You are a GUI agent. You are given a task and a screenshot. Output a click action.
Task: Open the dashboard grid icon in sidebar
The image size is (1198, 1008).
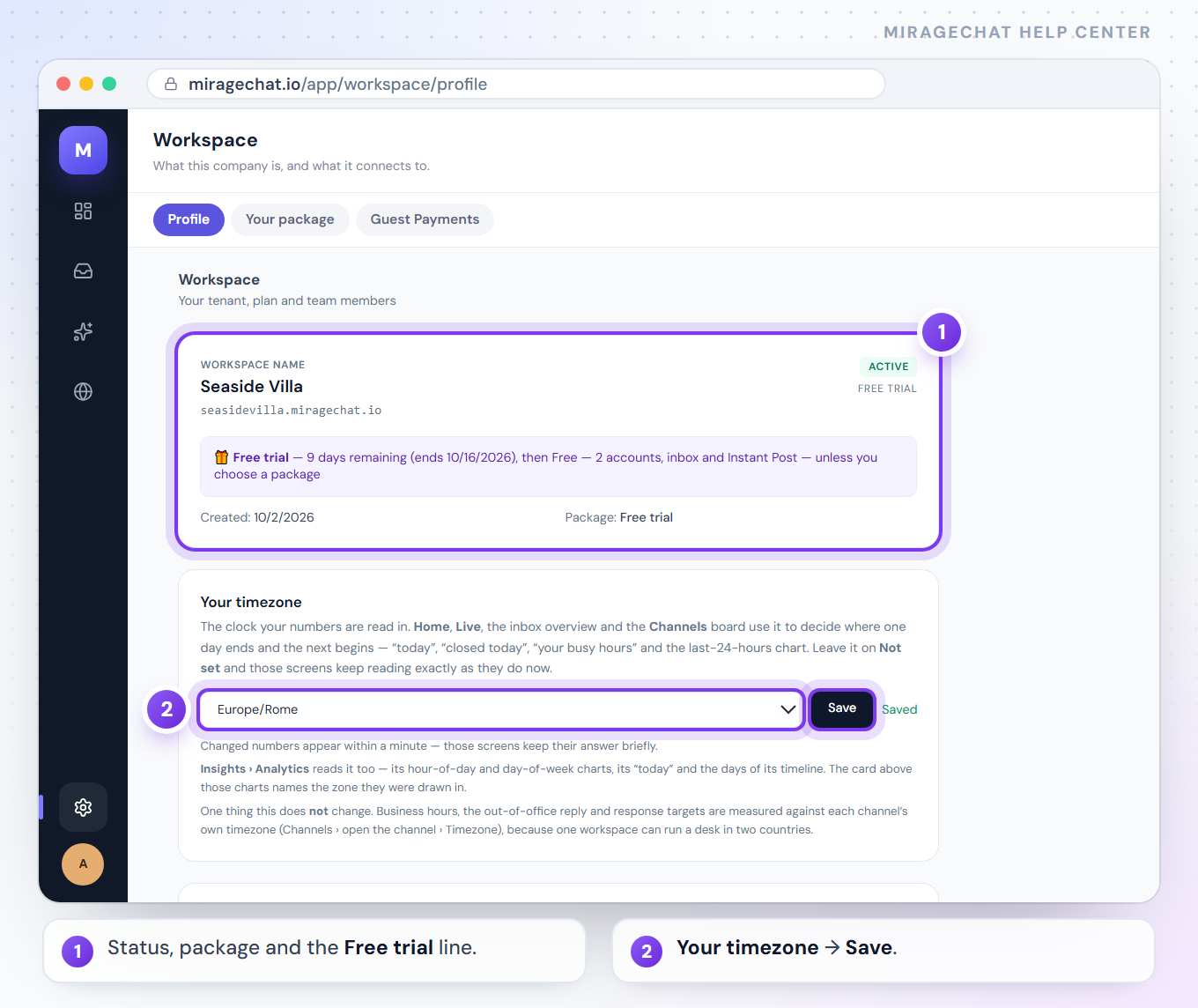pos(83,211)
